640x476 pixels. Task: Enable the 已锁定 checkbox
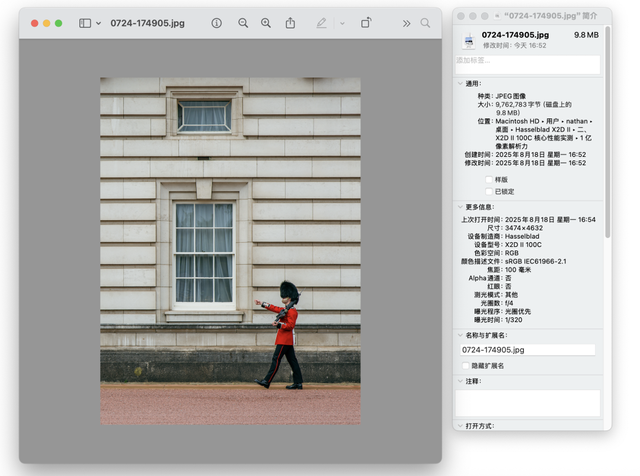(x=489, y=191)
